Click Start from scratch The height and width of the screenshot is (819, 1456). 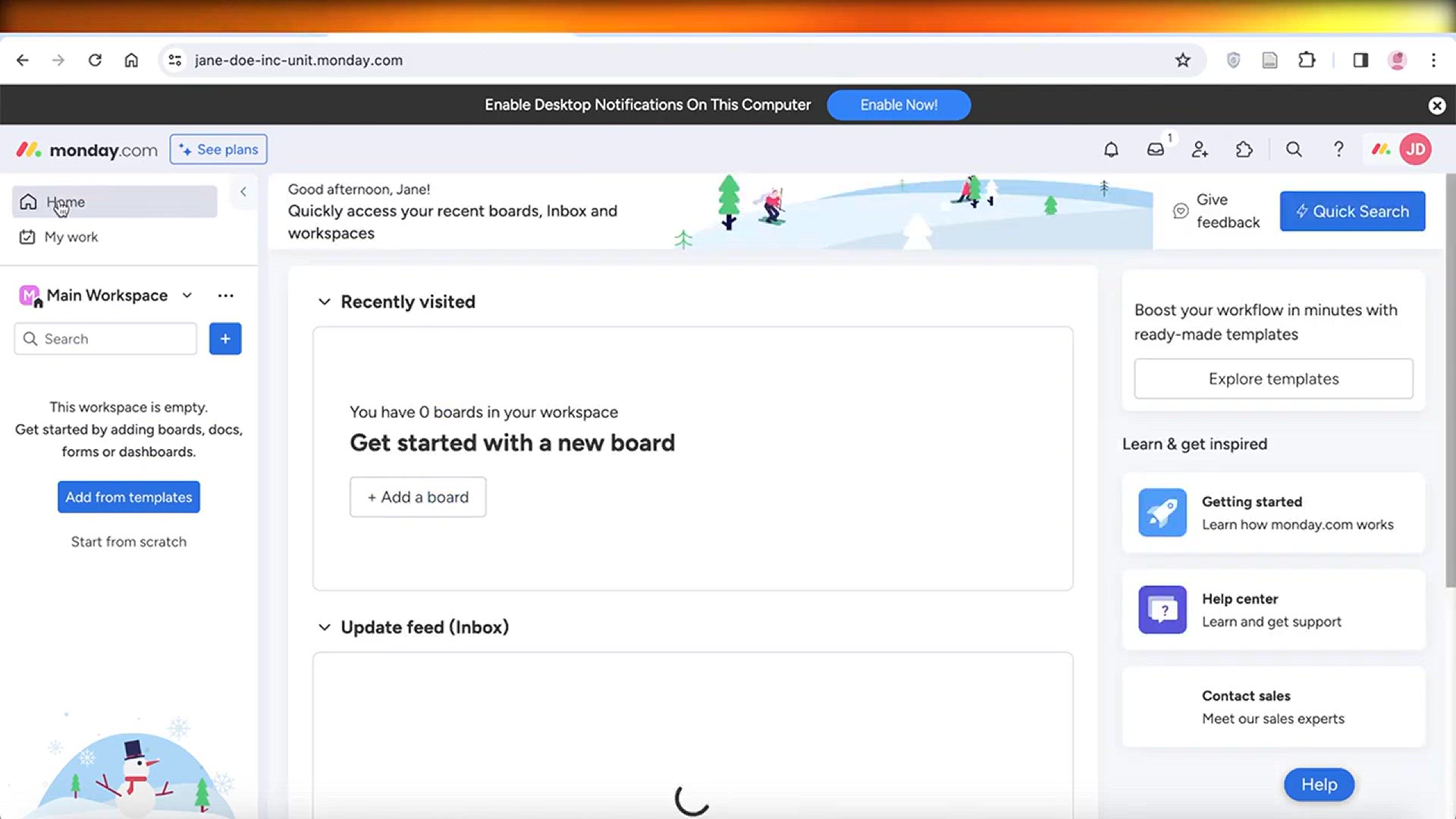pyautogui.click(x=129, y=541)
